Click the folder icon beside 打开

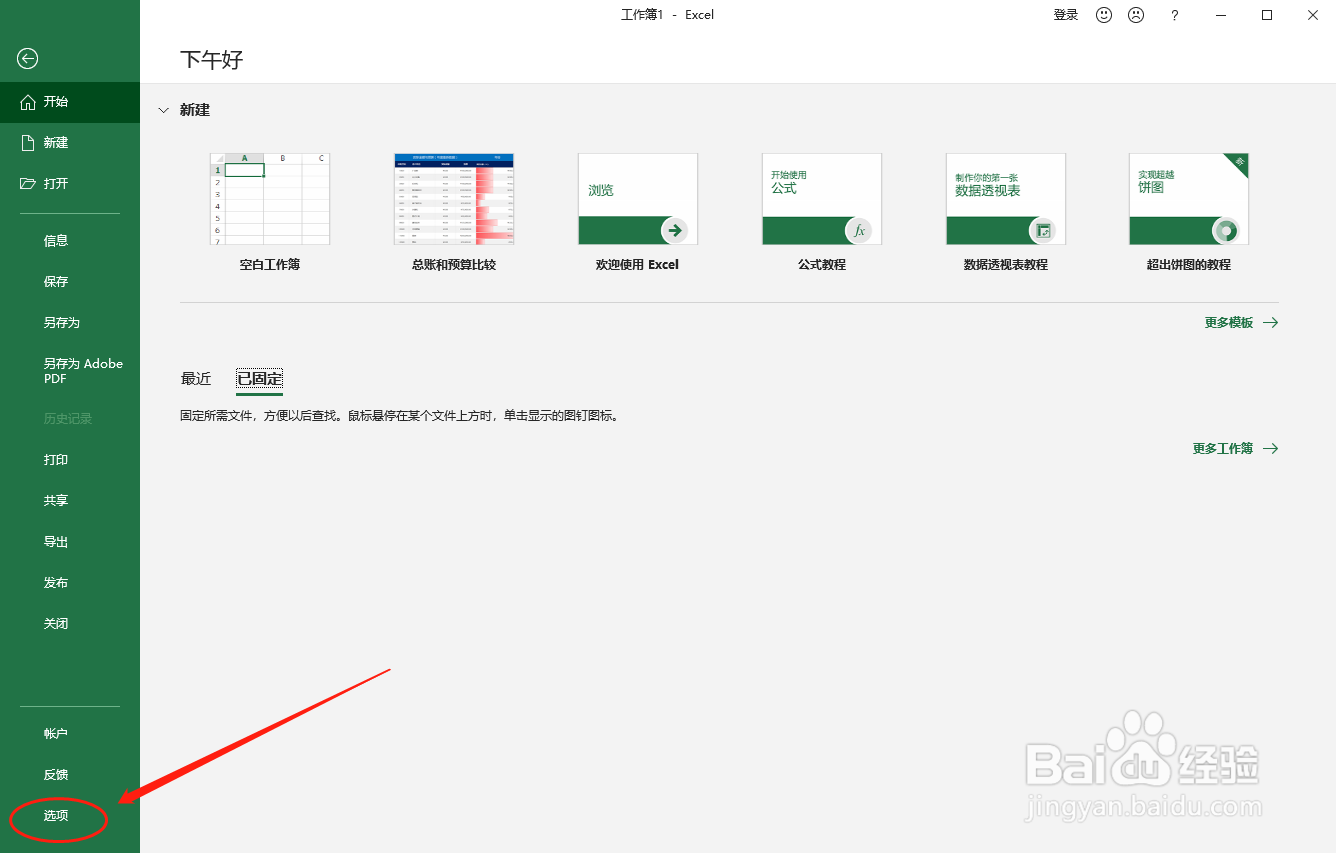28,184
